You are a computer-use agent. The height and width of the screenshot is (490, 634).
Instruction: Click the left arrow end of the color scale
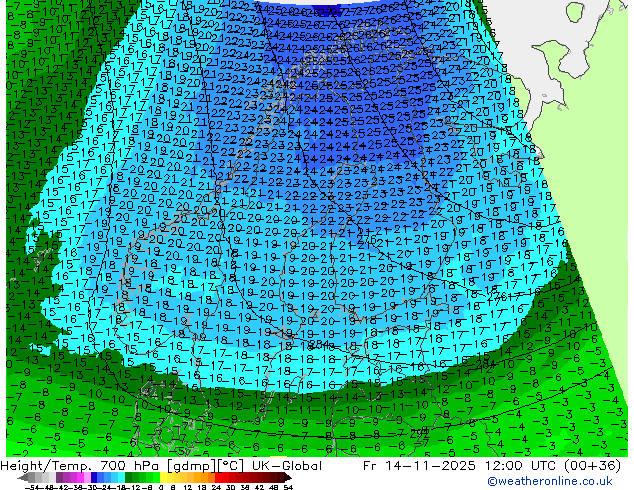click(x=23, y=477)
